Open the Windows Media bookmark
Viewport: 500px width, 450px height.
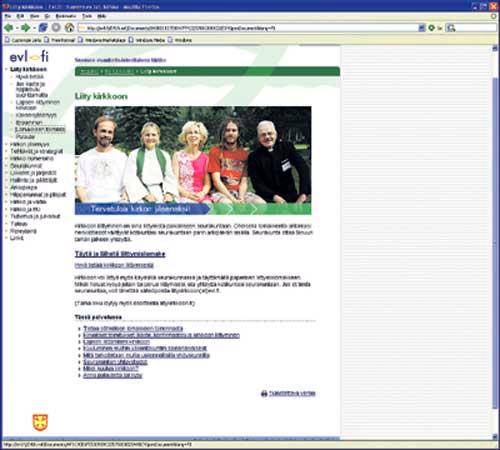(x=147, y=40)
